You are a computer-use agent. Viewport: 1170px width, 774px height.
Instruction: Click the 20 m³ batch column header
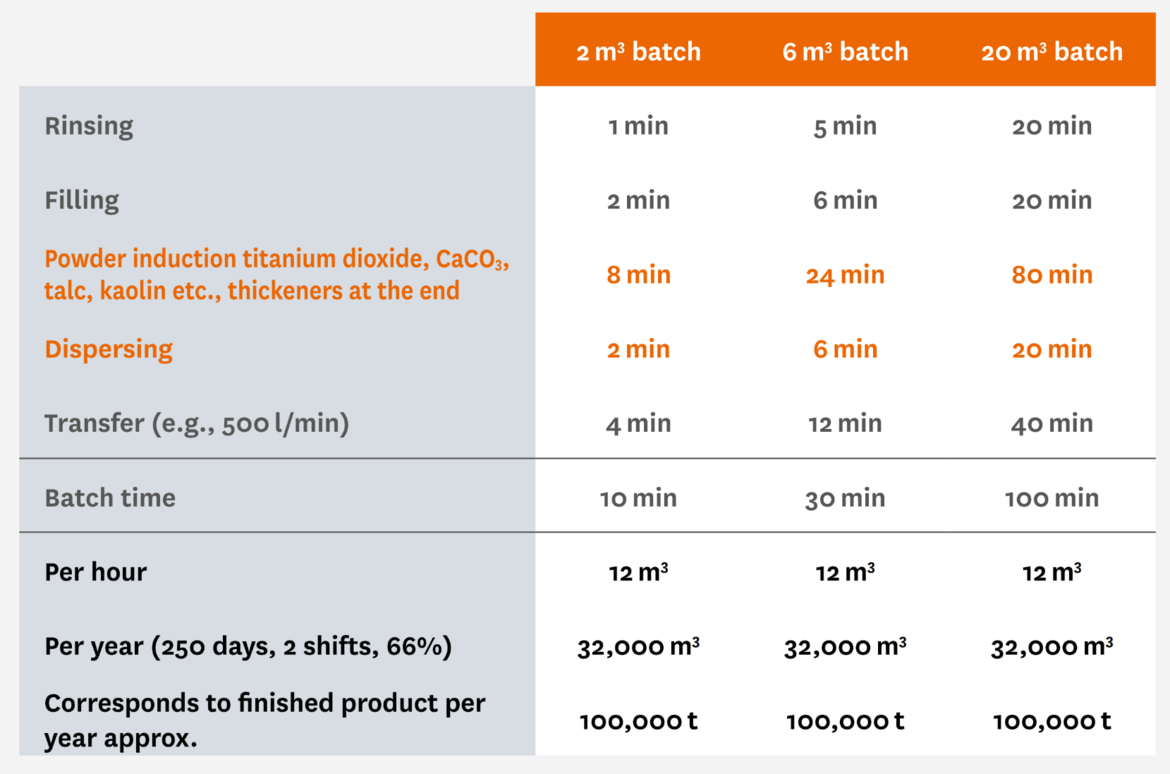coord(1051,52)
